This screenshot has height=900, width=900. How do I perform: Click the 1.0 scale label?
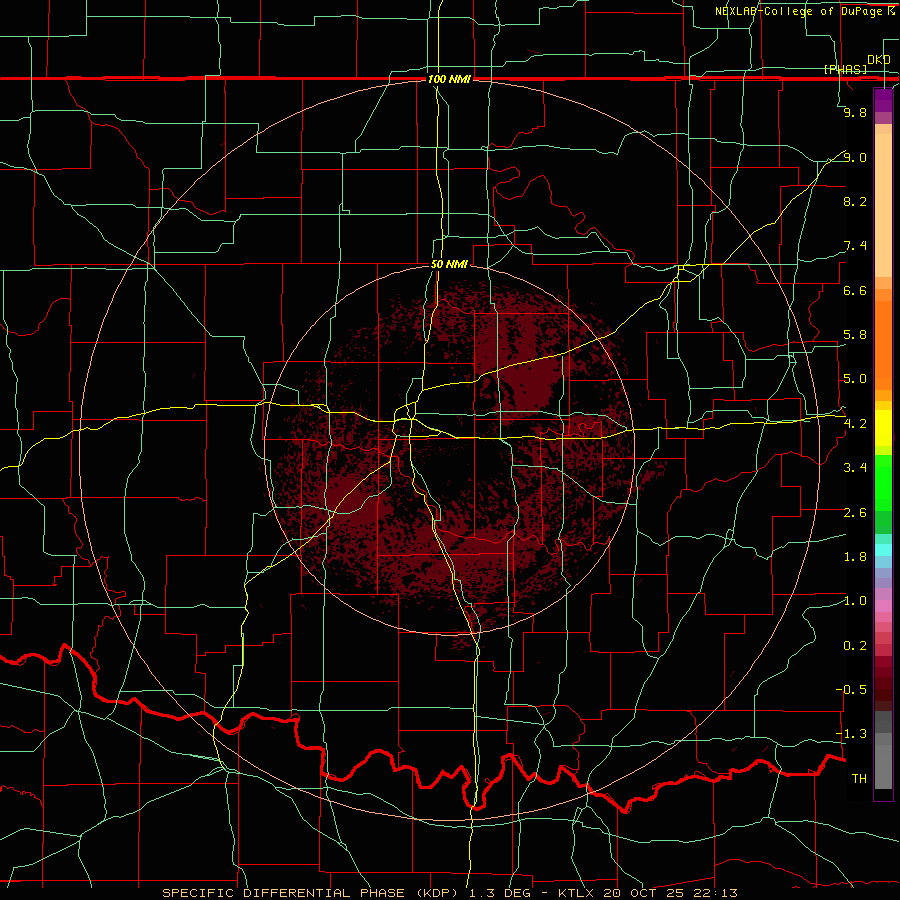[855, 601]
